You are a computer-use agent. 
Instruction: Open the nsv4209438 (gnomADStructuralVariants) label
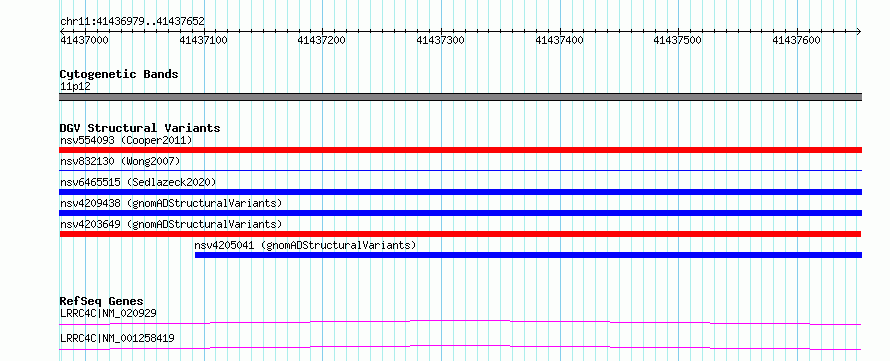tap(171, 203)
